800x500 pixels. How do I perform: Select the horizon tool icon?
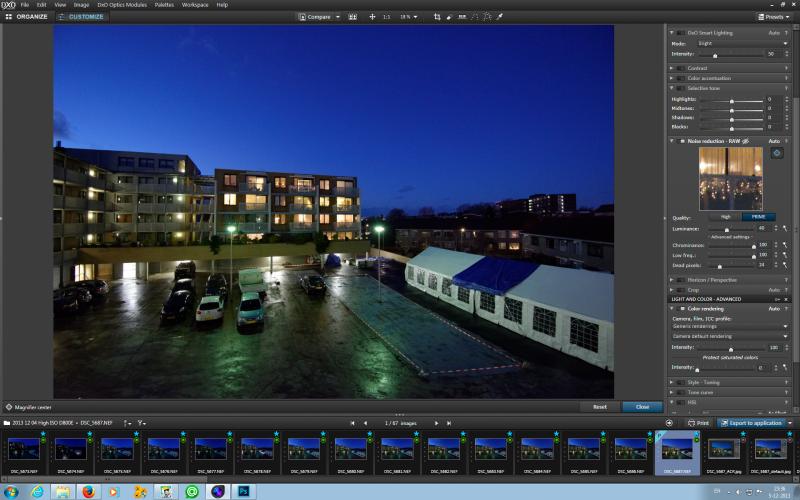pos(462,17)
